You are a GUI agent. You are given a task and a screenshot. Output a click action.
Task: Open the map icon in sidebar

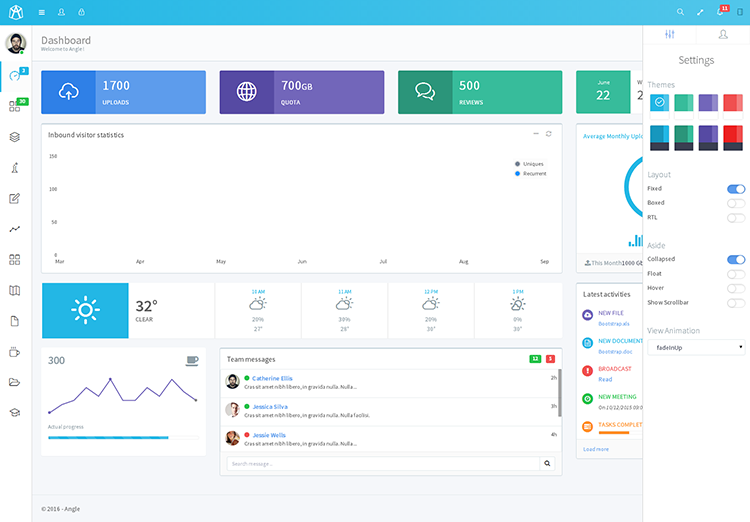(x=15, y=290)
